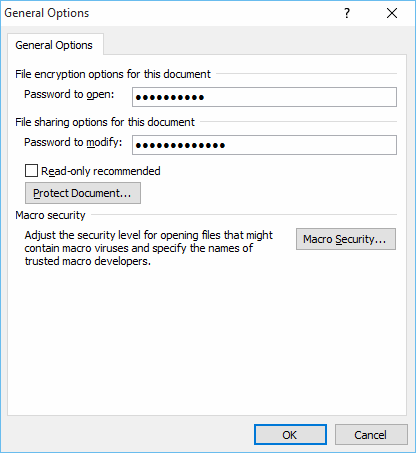The width and height of the screenshot is (417, 453).
Task: Dismiss the dialog with Cancel
Action: (x=371, y=435)
